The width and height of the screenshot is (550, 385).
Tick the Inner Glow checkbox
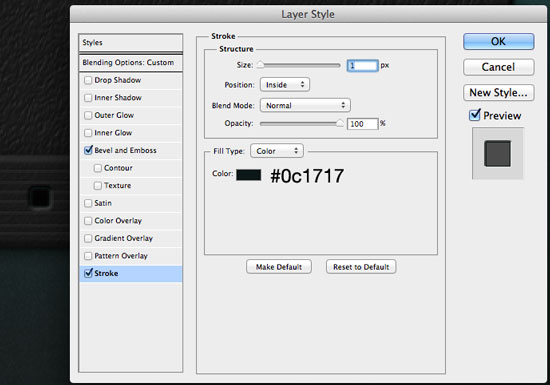click(88, 133)
